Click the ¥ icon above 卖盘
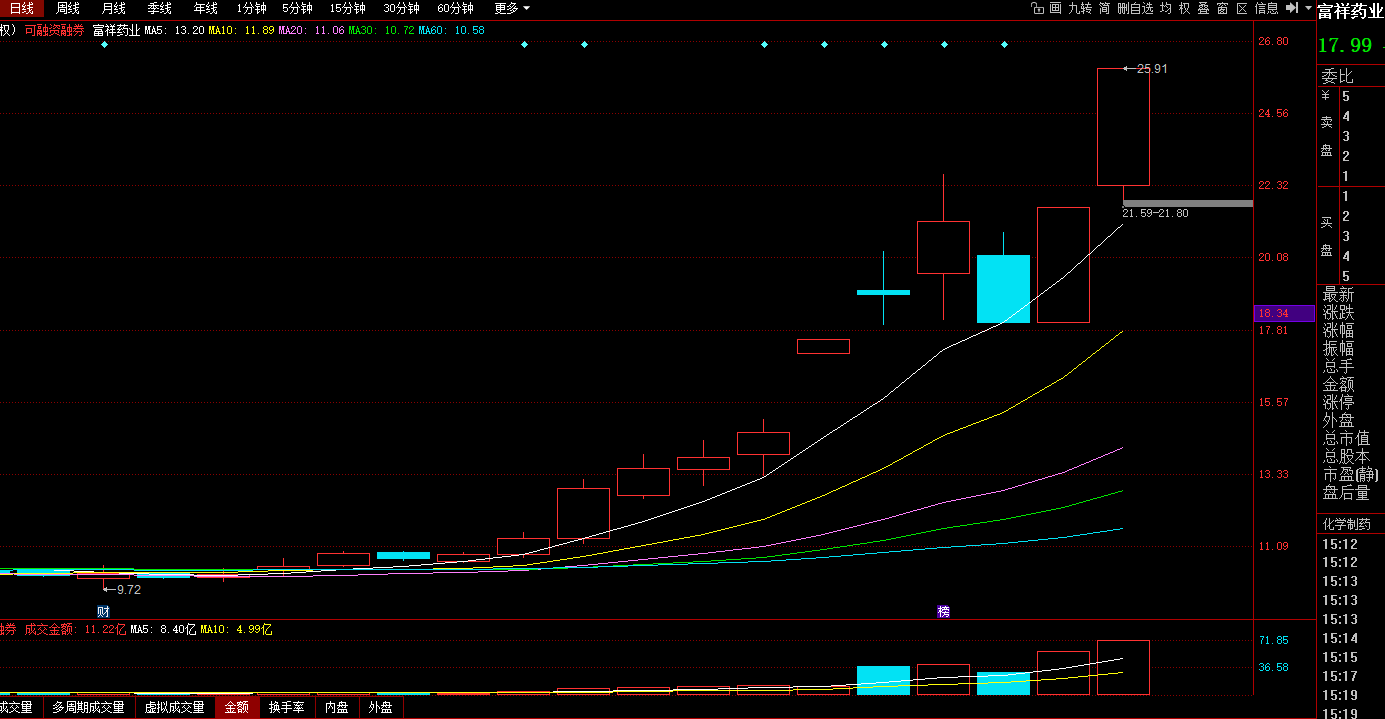Image resolution: width=1385 pixels, height=719 pixels. point(1326,96)
